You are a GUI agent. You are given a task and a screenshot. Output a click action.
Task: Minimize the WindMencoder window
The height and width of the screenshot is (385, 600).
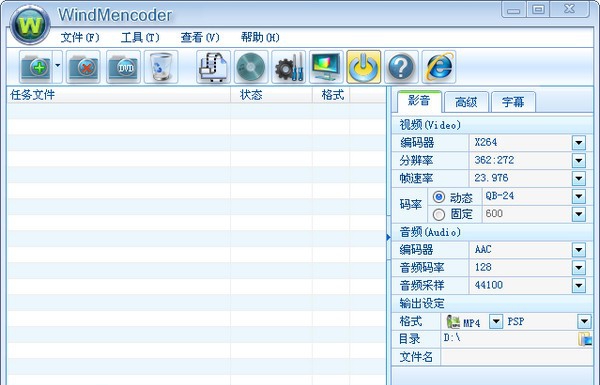514,10
